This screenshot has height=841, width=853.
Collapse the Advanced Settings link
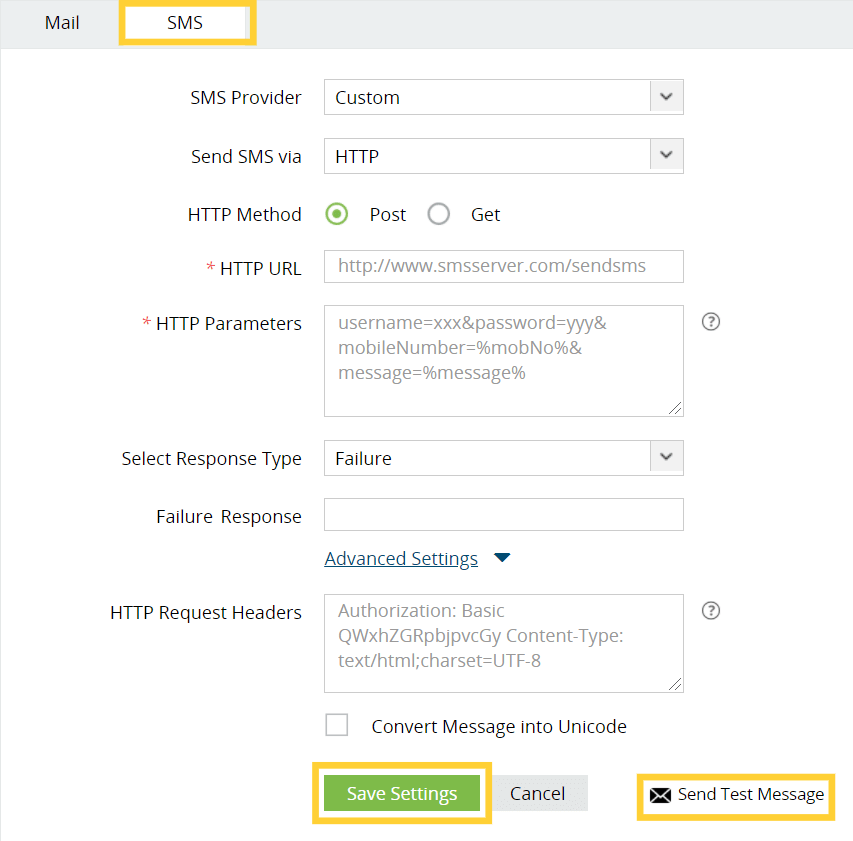[x=401, y=559]
